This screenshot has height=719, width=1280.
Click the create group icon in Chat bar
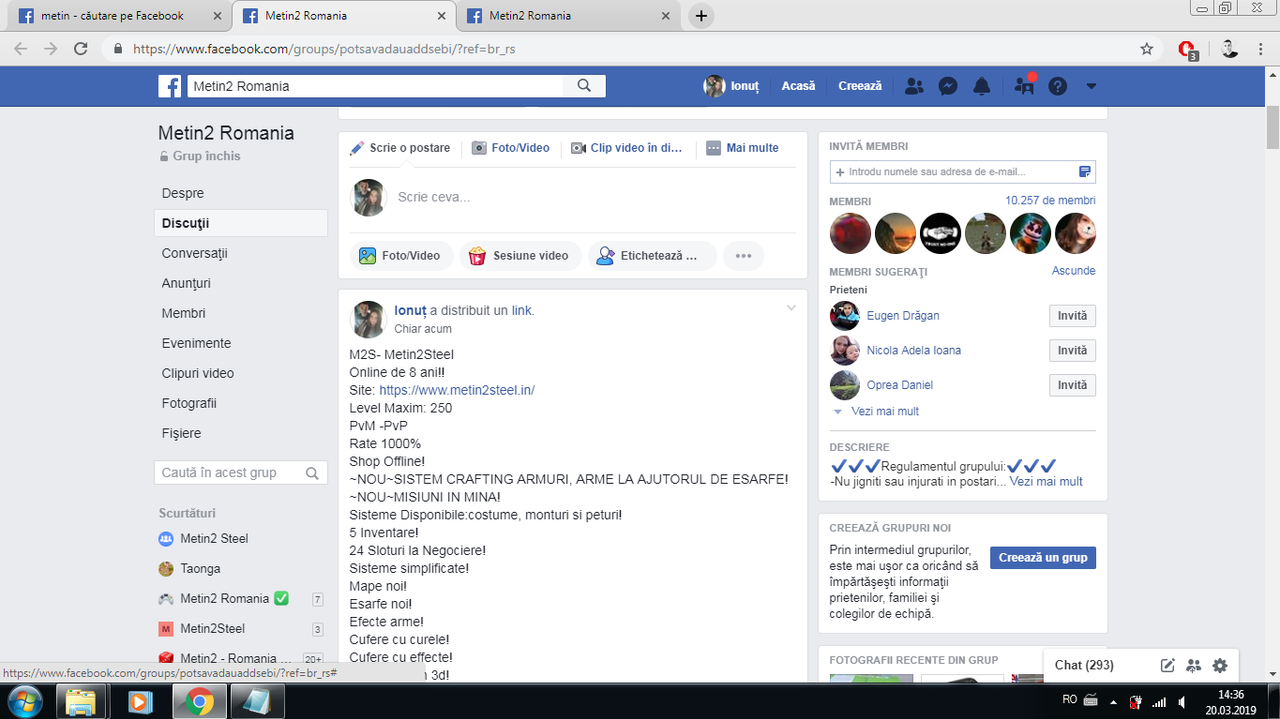tap(1193, 665)
